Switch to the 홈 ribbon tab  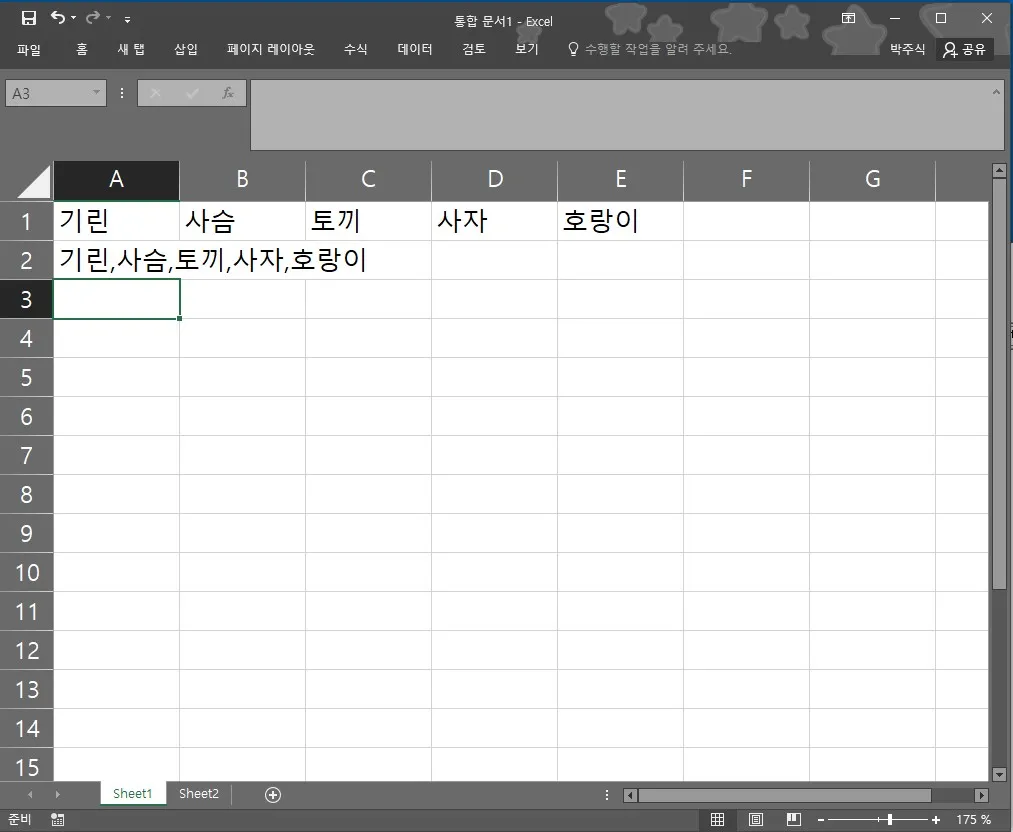81,49
